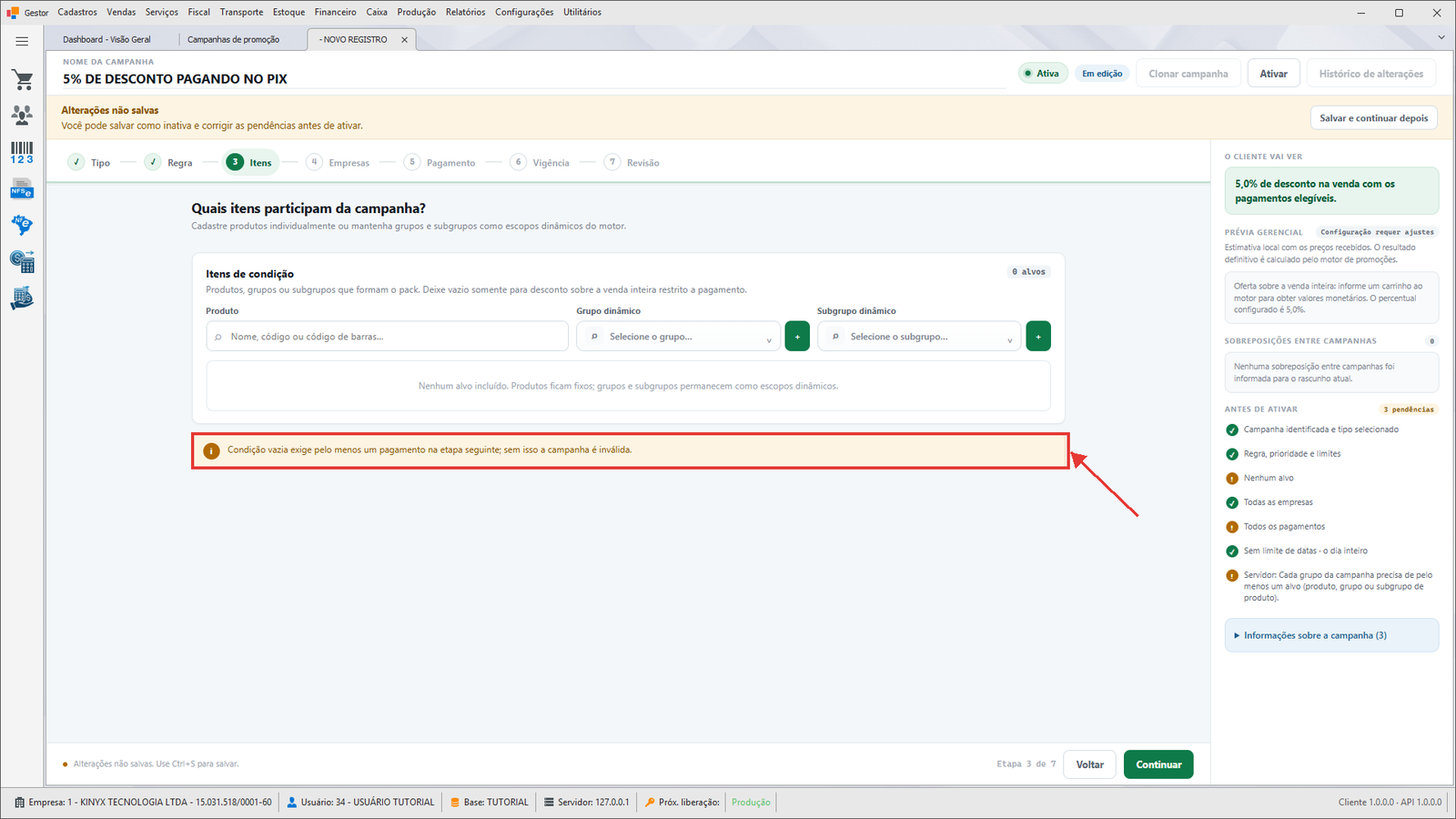Open the 'Selecione o grupo...' dropdown

[678, 337]
